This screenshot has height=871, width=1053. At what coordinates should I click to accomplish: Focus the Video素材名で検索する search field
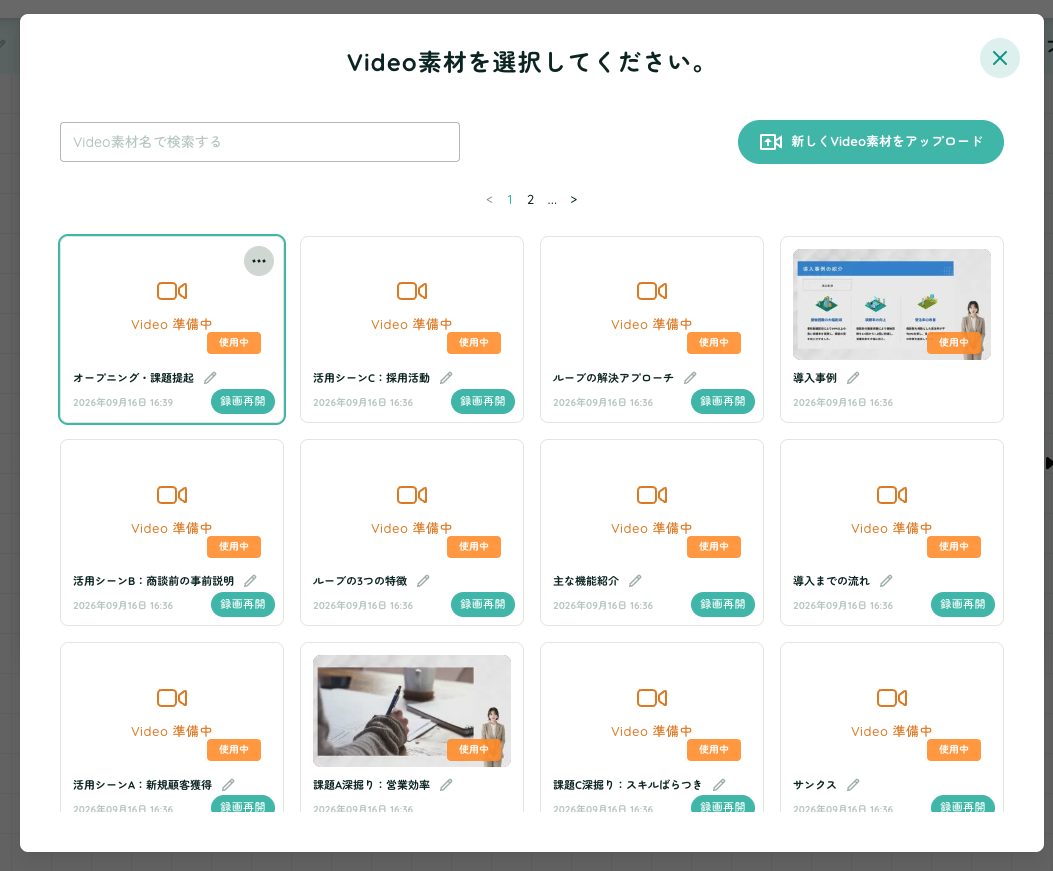coord(260,142)
